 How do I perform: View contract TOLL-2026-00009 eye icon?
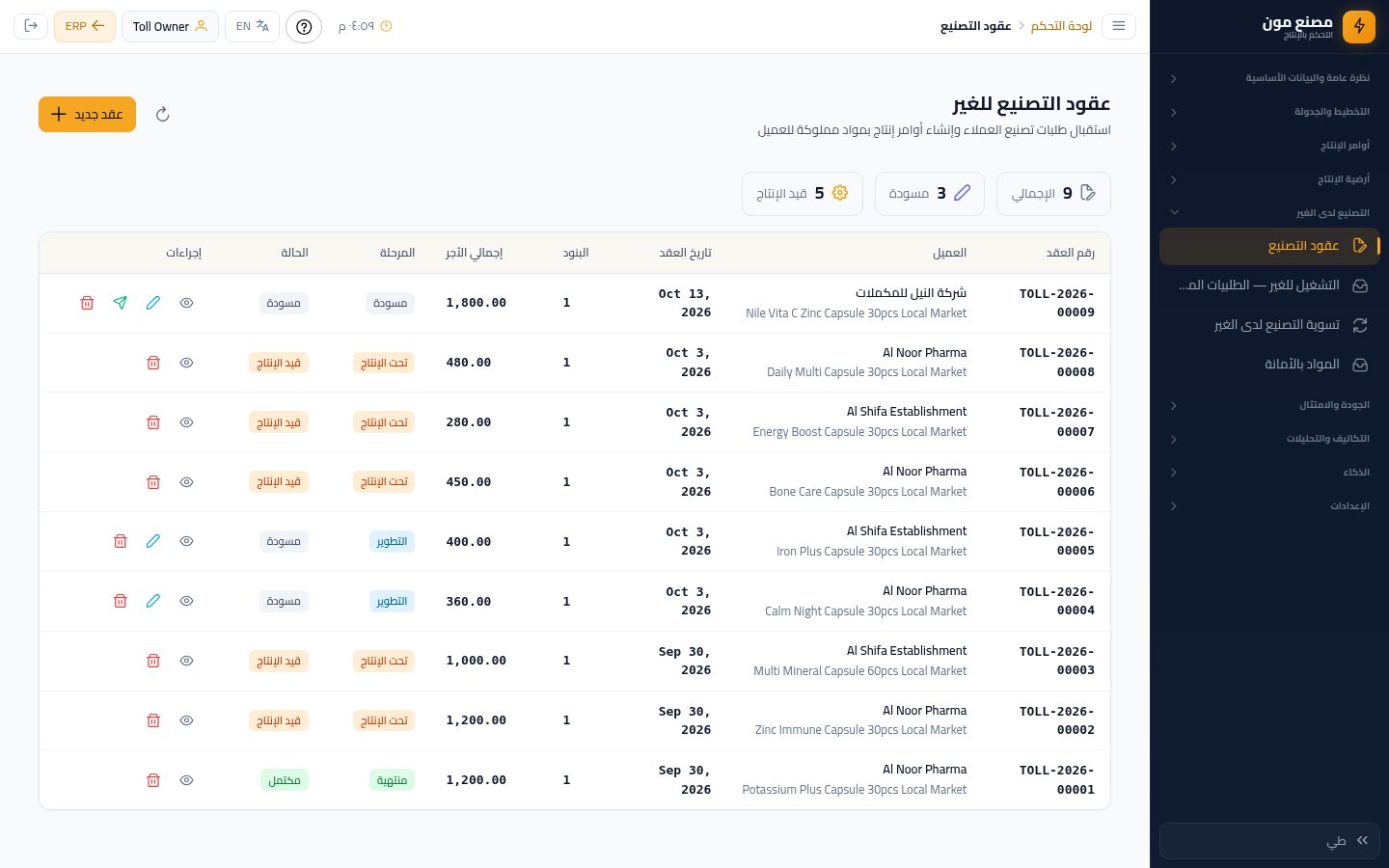coord(187,303)
